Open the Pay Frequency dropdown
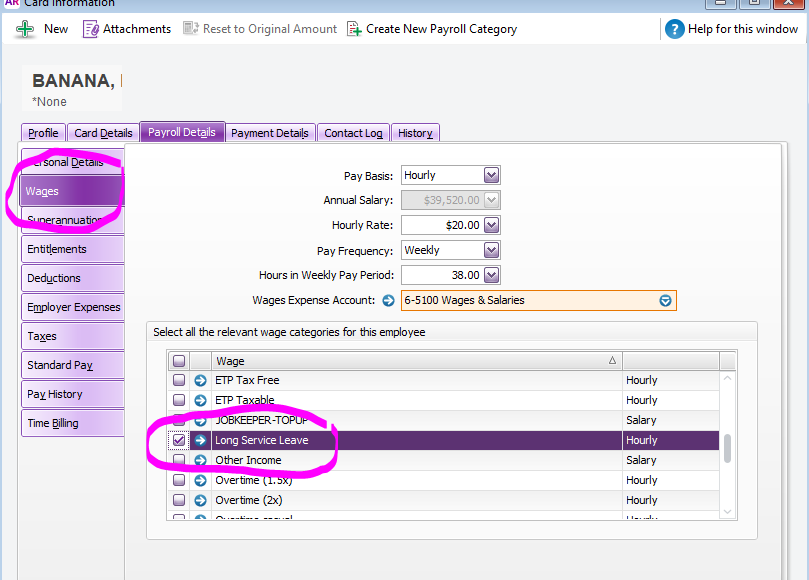Viewport: 809px width, 580px height. pos(491,250)
